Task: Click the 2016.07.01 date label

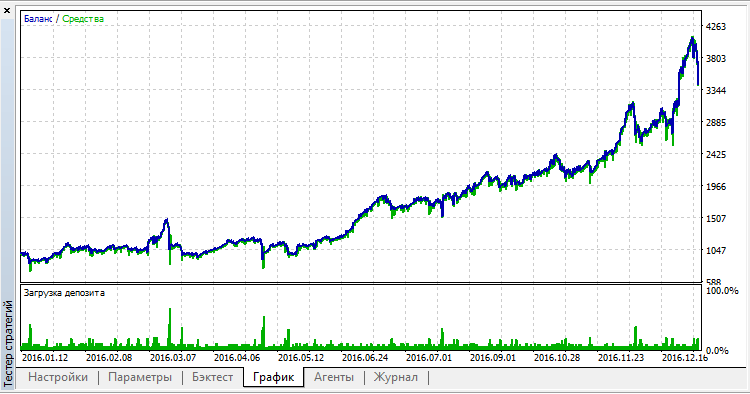Action: (429, 358)
